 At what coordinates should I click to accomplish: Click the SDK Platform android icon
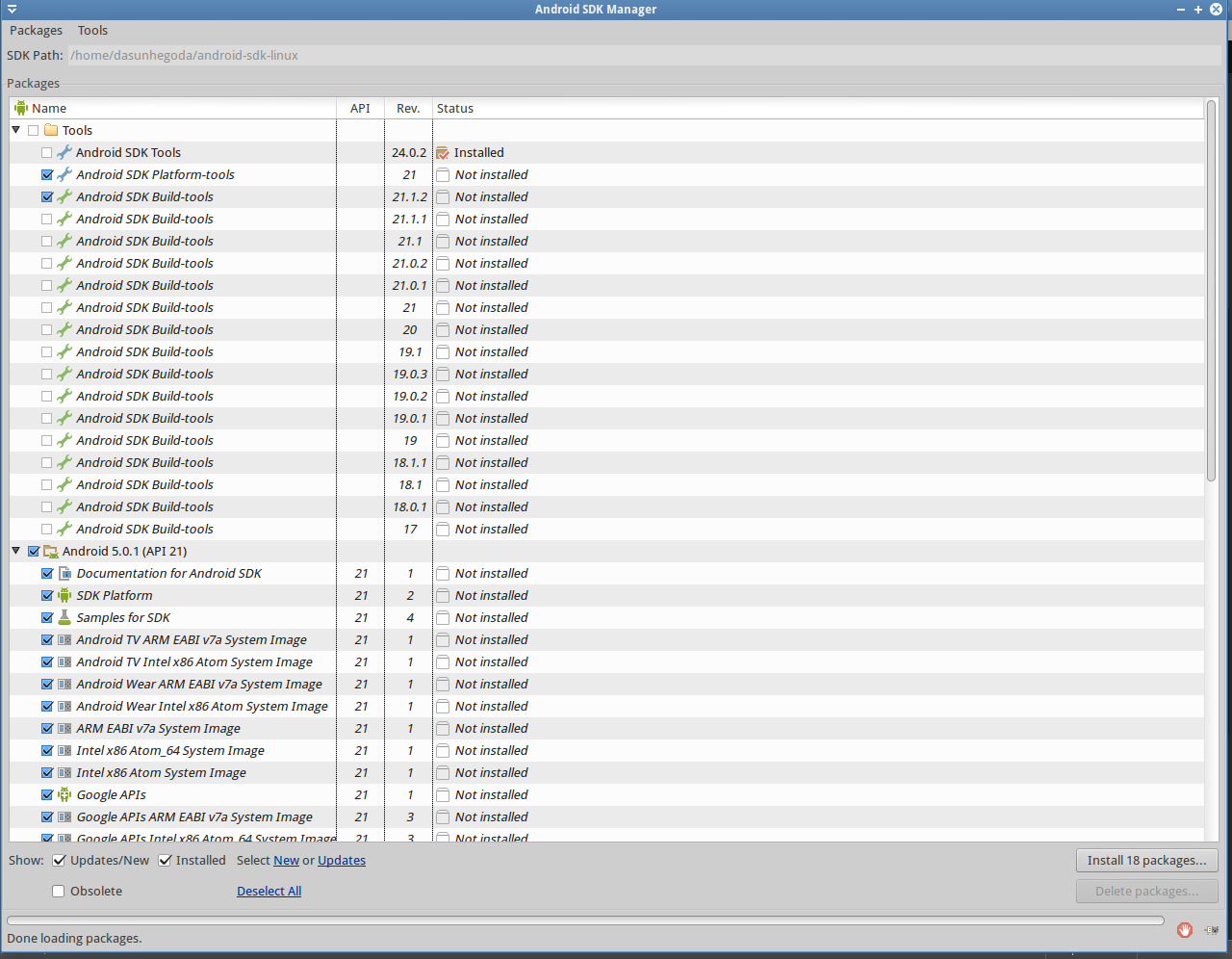64,595
